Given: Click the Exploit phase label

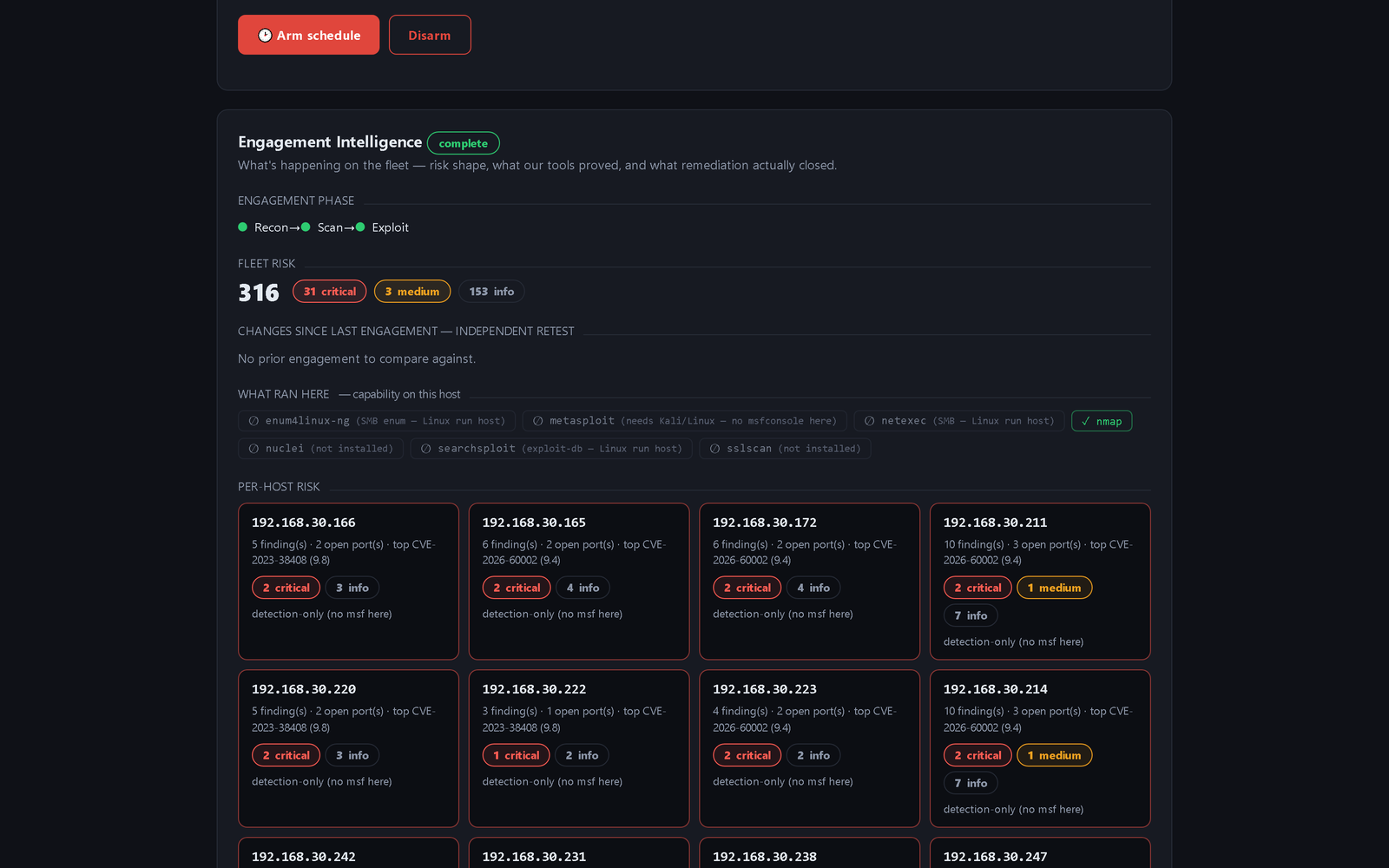Looking at the screenshot, I should click(x=390, y=227).
